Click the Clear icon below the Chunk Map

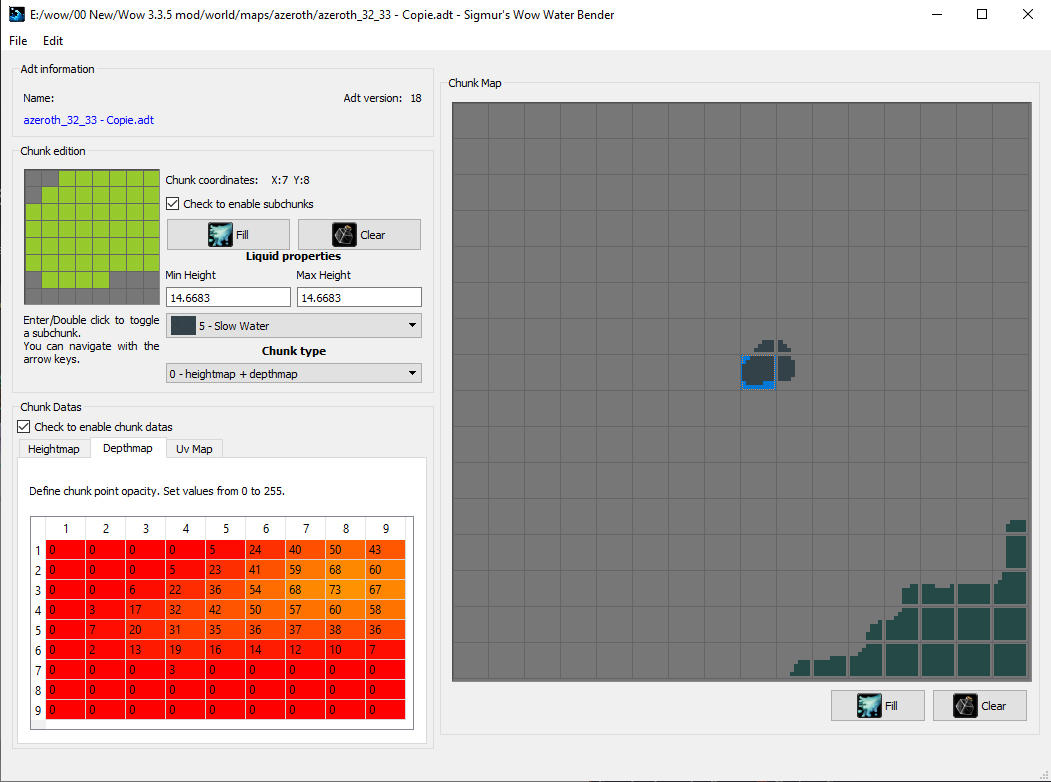965,705
